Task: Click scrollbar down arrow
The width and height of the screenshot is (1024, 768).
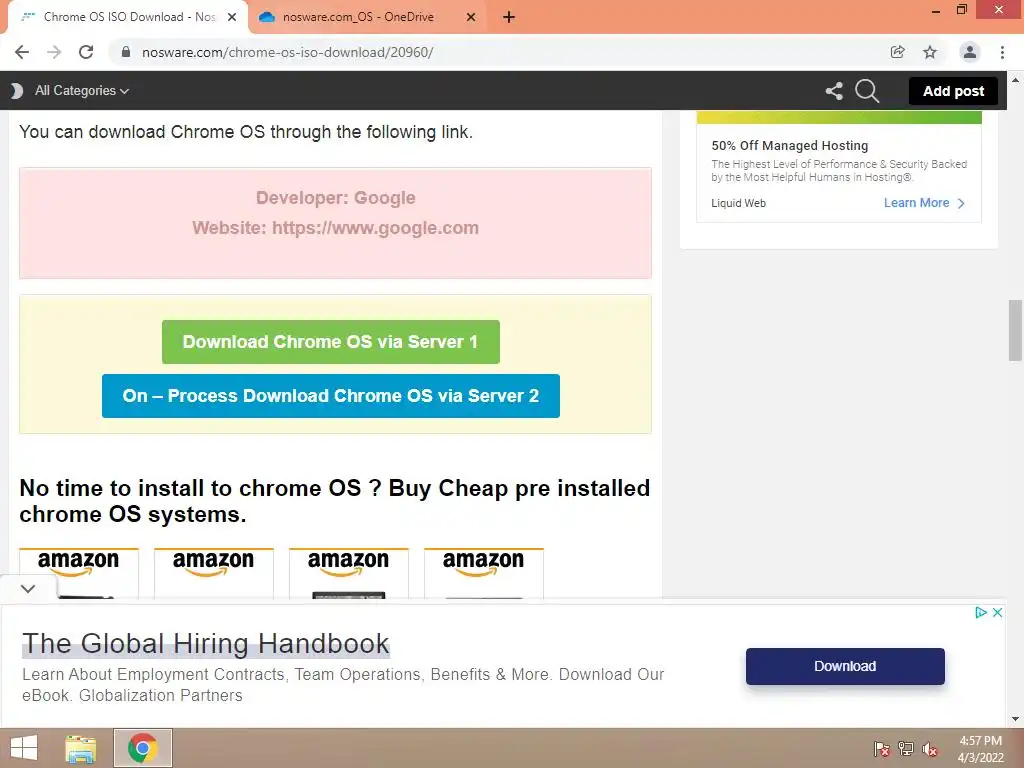Action: pos(1015,719)
